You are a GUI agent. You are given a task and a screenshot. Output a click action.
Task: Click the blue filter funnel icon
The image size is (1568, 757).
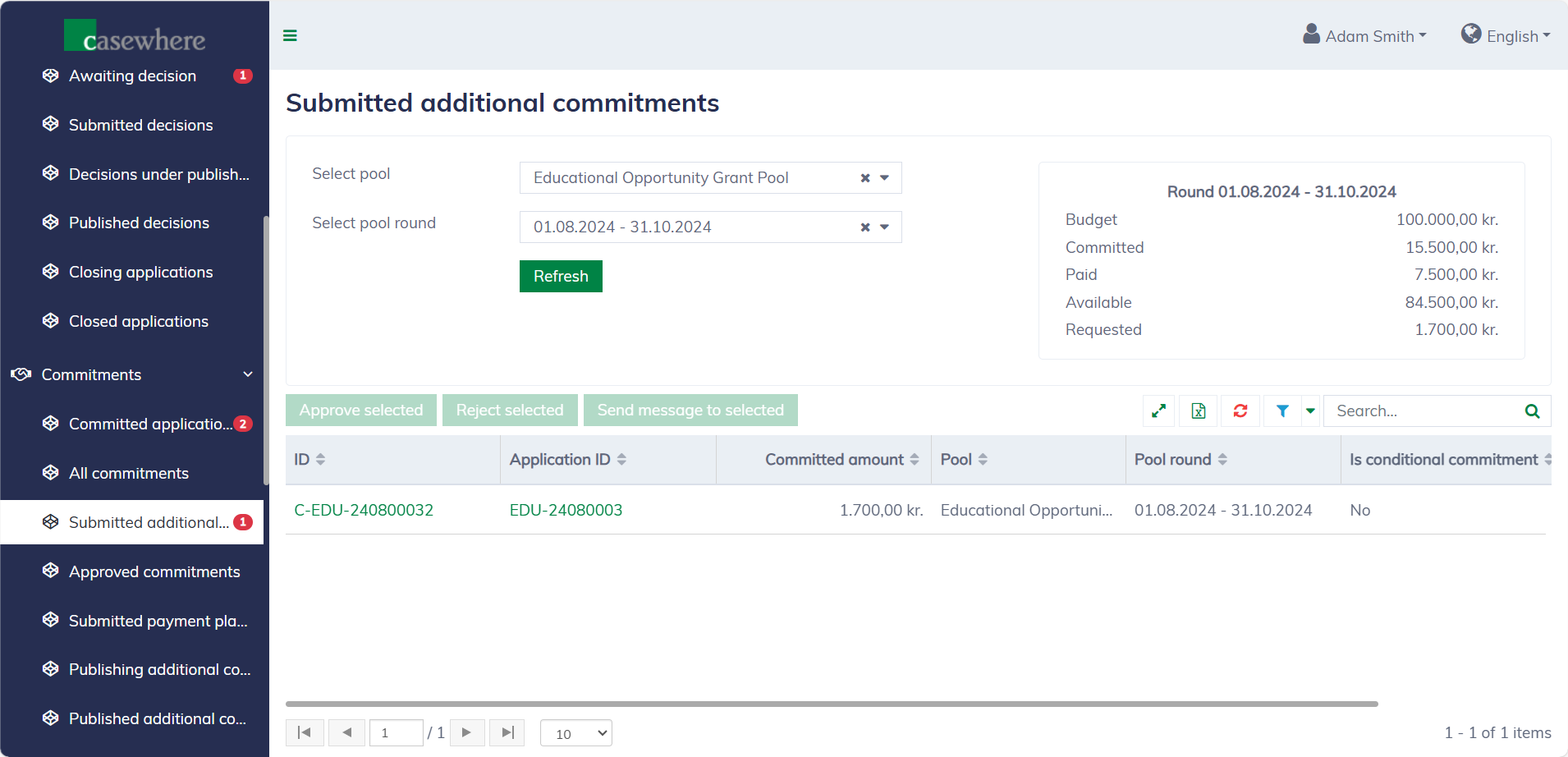(x=1281, y=411)
